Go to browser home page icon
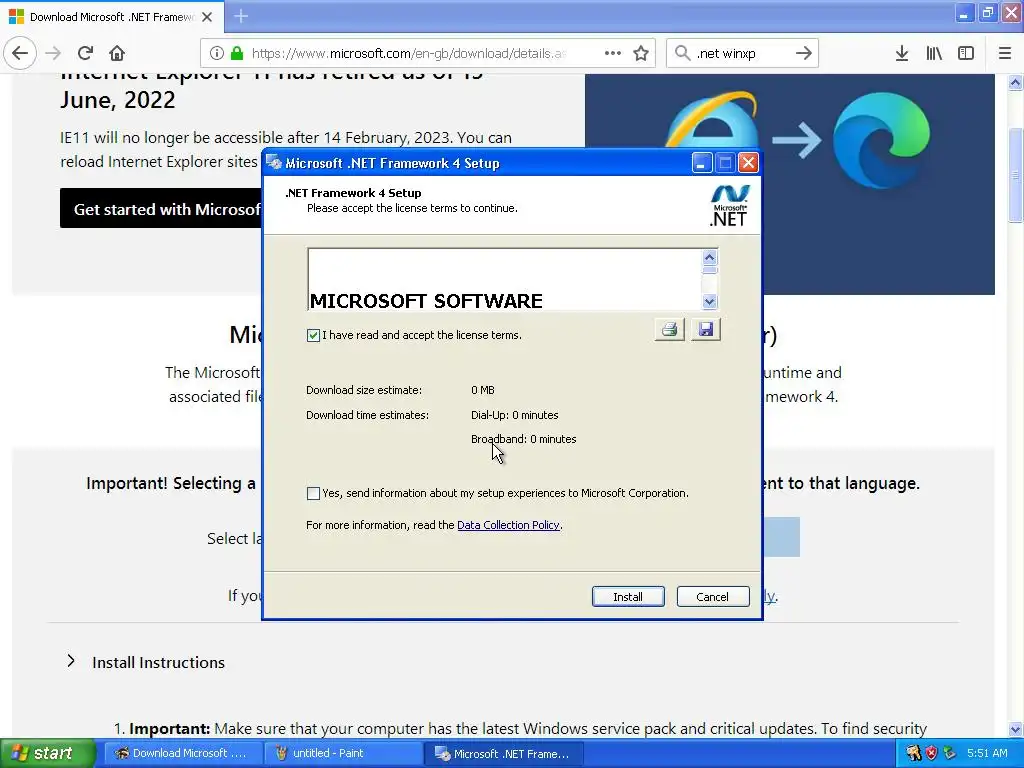Screen dimensions: 1024x768 [117, 54]
